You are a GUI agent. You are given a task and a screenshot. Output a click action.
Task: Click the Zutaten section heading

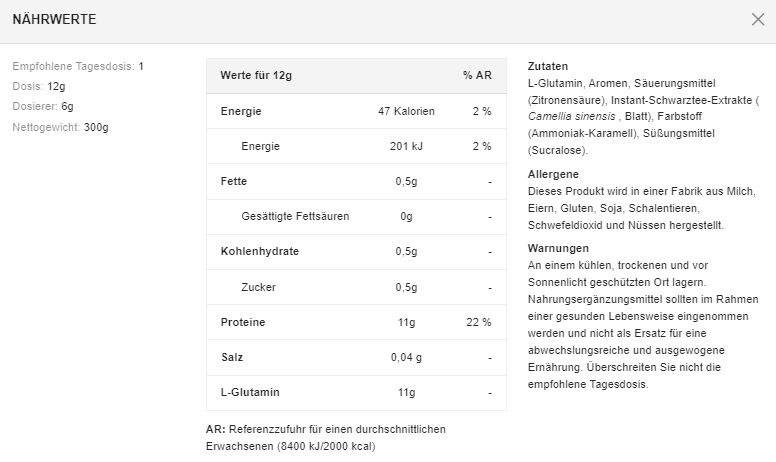pyautogui.click(x=547, y=66)
